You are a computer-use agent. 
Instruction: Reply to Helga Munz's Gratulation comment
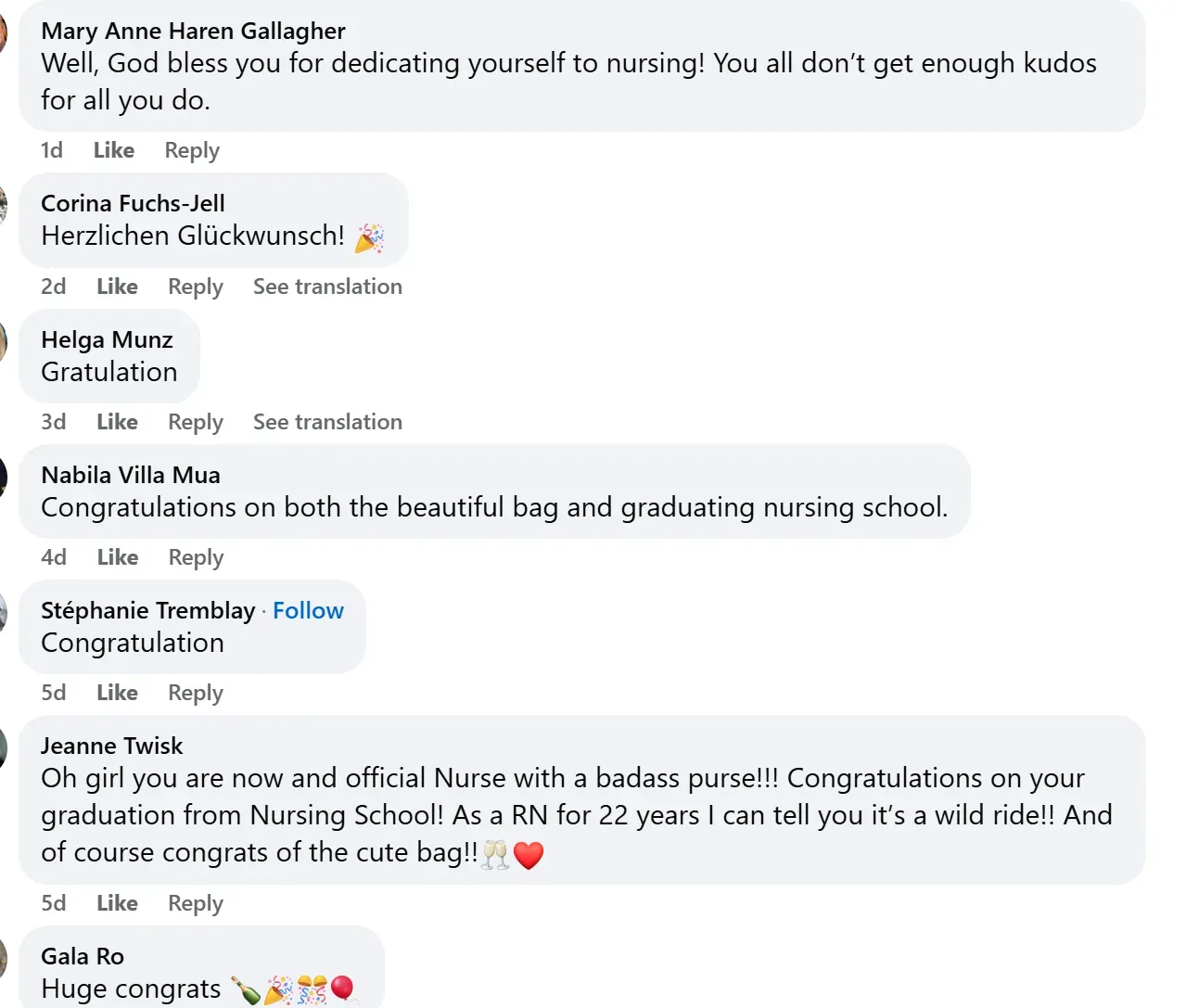pyautogui.click(x=196, y=422)
